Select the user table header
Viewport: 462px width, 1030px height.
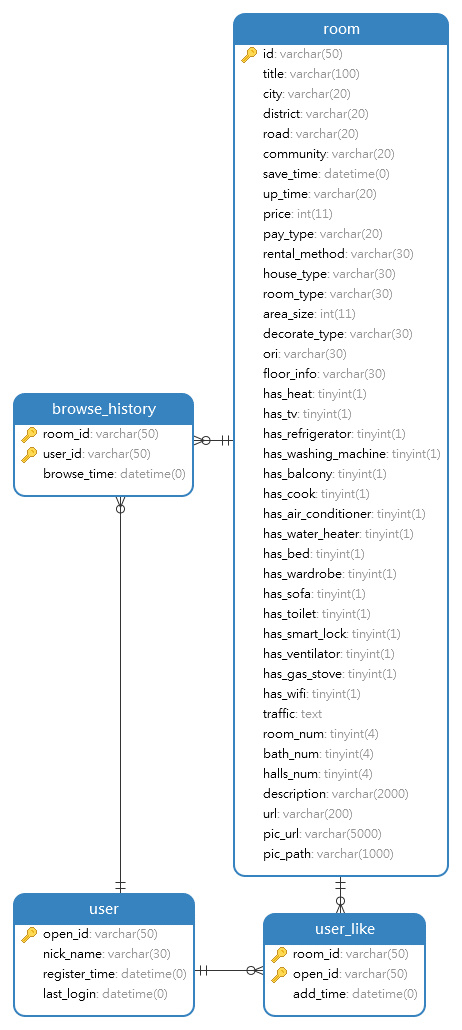104,908
